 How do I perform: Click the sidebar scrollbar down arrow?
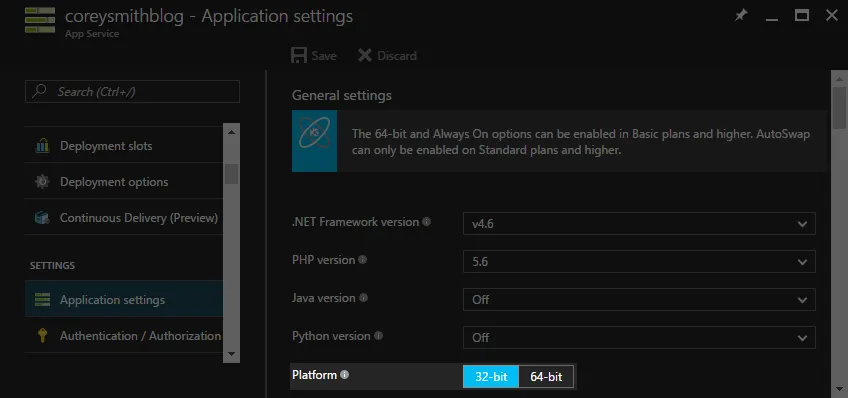click(231, 354)
